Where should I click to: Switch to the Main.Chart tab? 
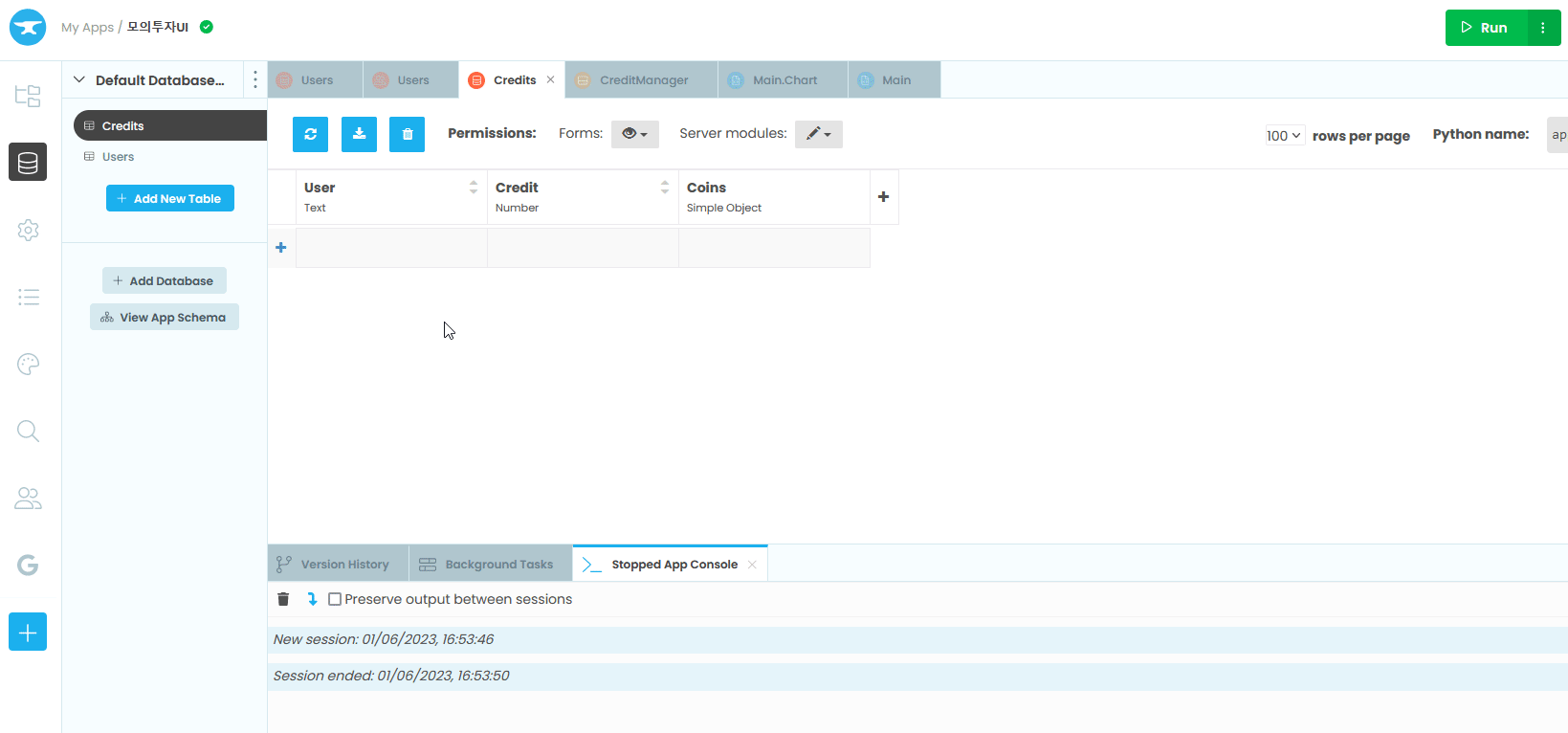[784, 80]
